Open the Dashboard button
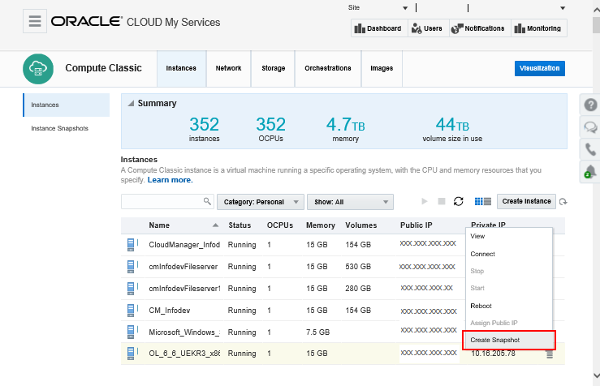The image size is (600, 386). click(378, 28)
